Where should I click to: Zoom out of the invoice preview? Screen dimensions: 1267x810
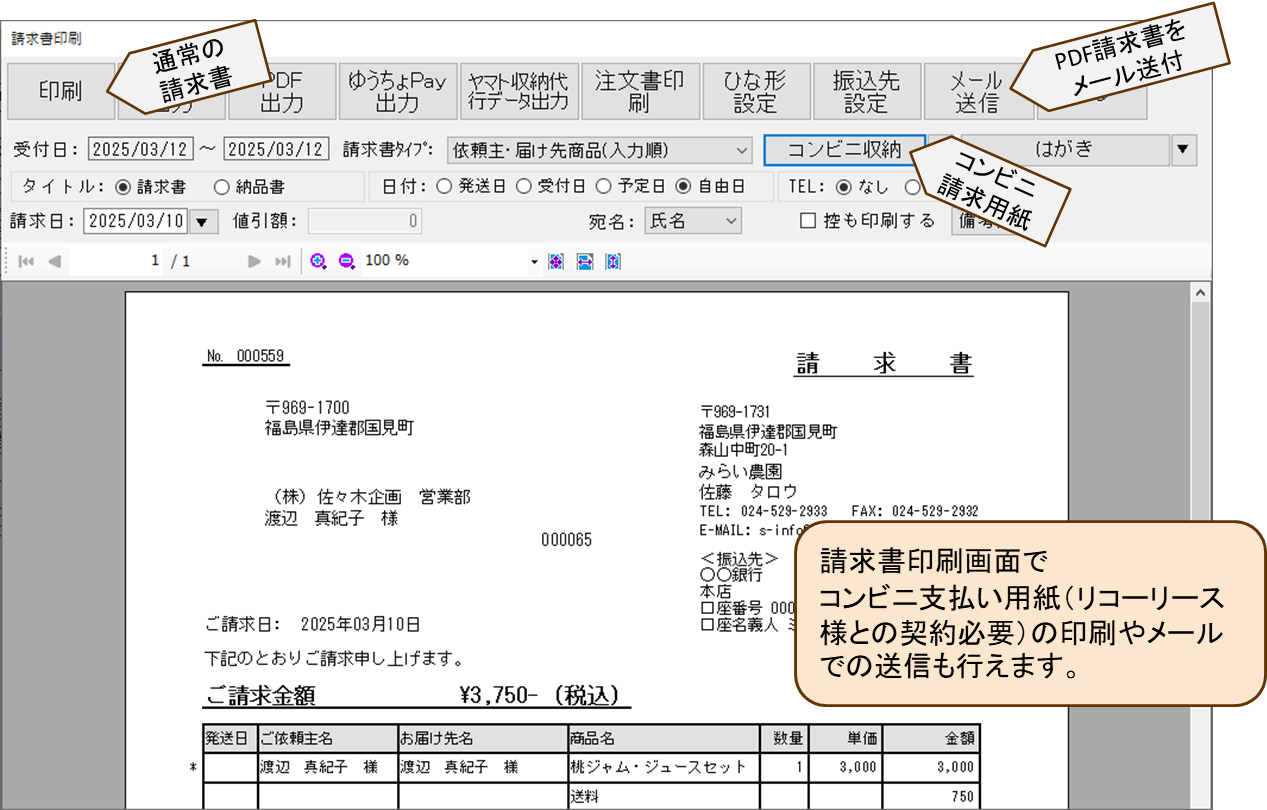pyautogui.click(x=344, y=260)
